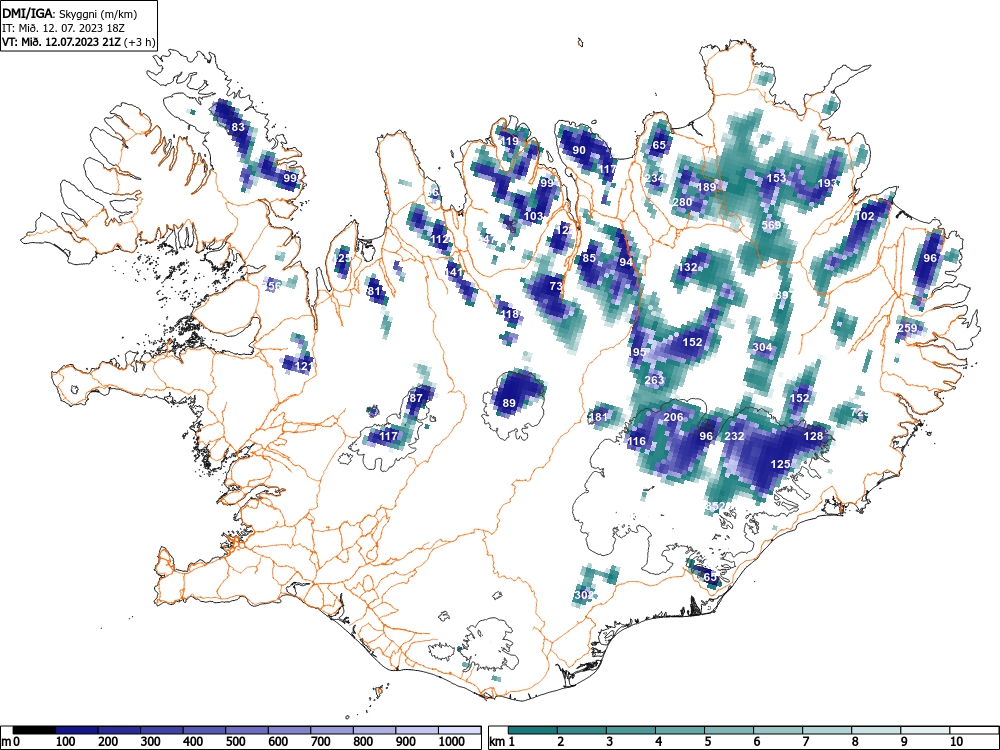This screenshot has height=750, width=1000.
Task: Select the teal swatch between 4 and 5 km
Action: 680,730
